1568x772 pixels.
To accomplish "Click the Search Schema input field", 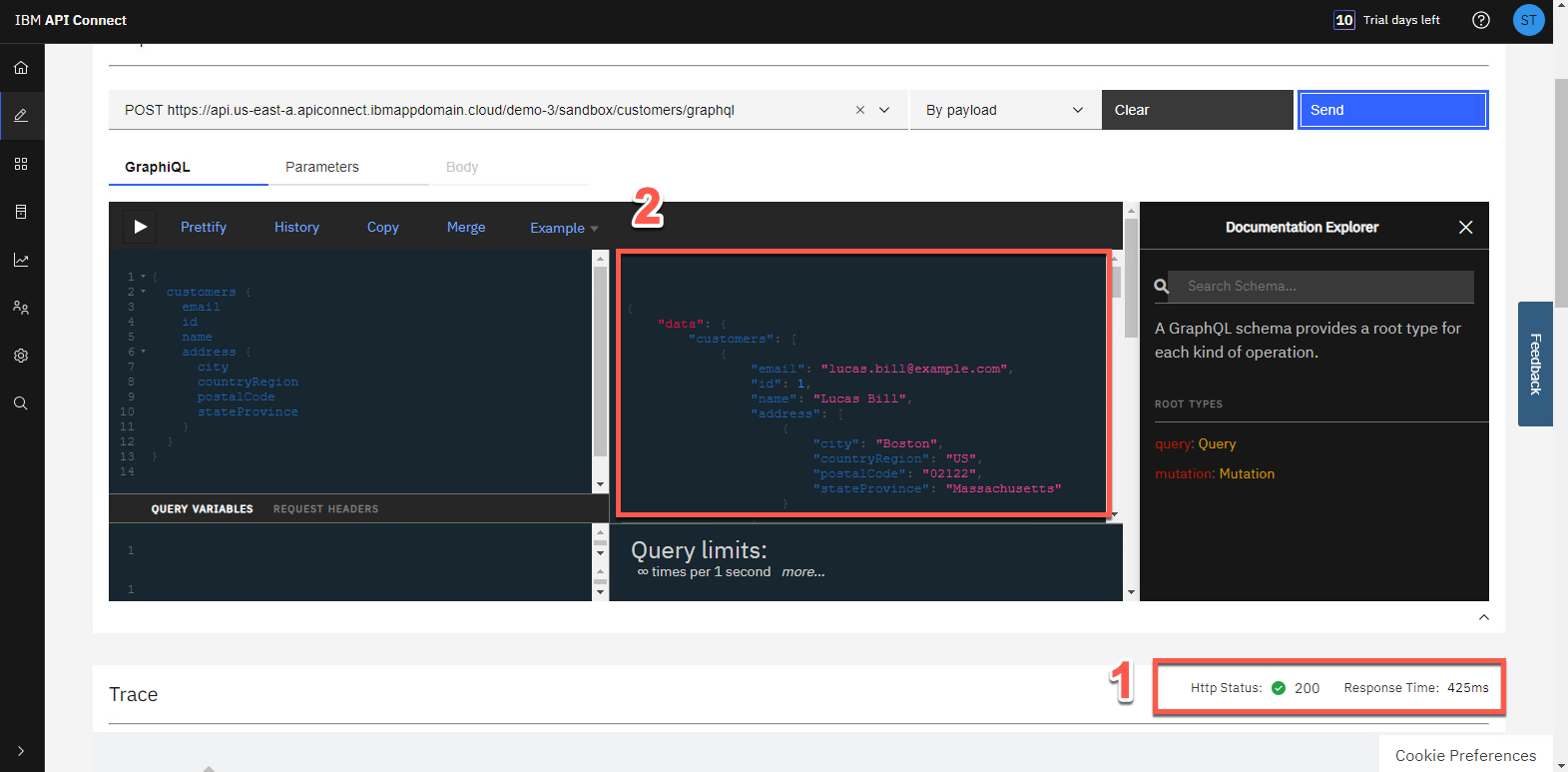I will 1319,287.
